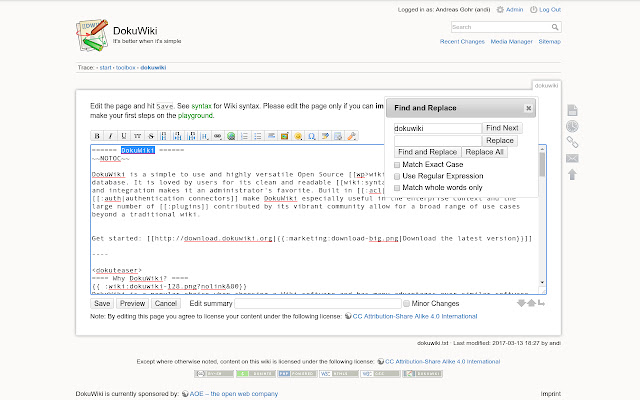Image resolution: width=640 pixels, height=400 pixels.
Task: Save the page edits
Action: click(x=102, y=303)
